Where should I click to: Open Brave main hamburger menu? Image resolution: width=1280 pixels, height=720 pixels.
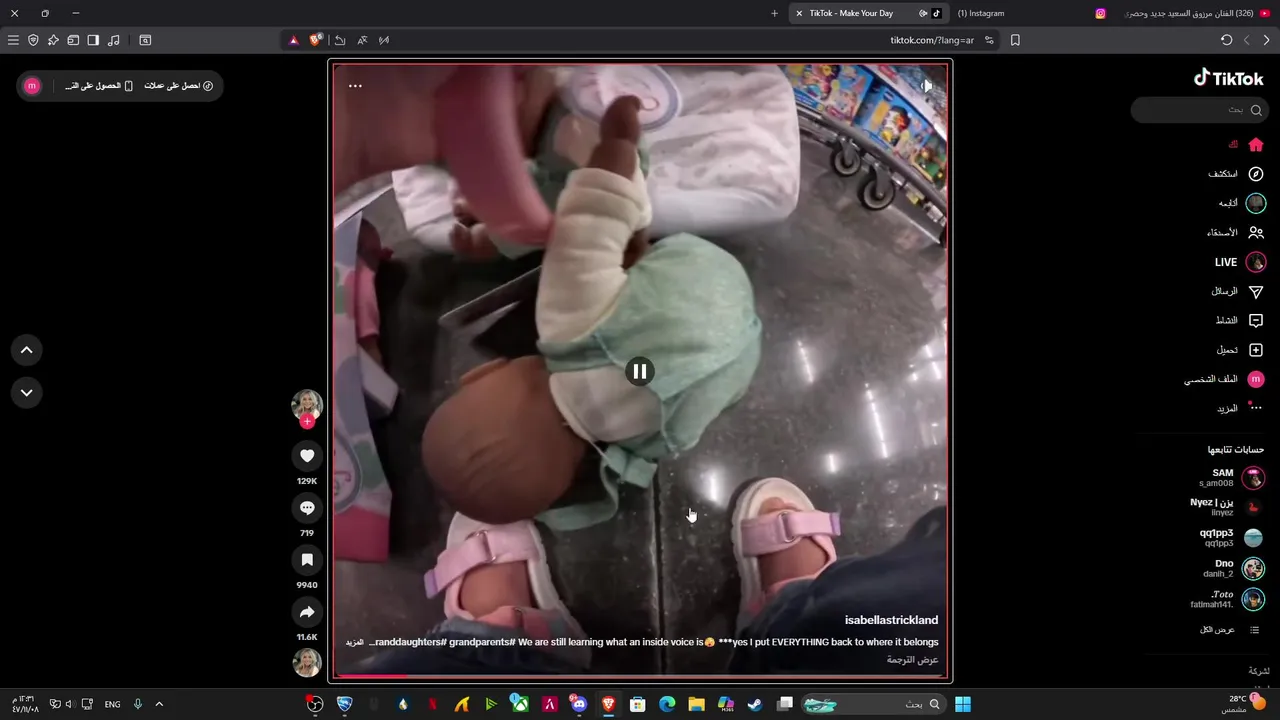point(13,40)
